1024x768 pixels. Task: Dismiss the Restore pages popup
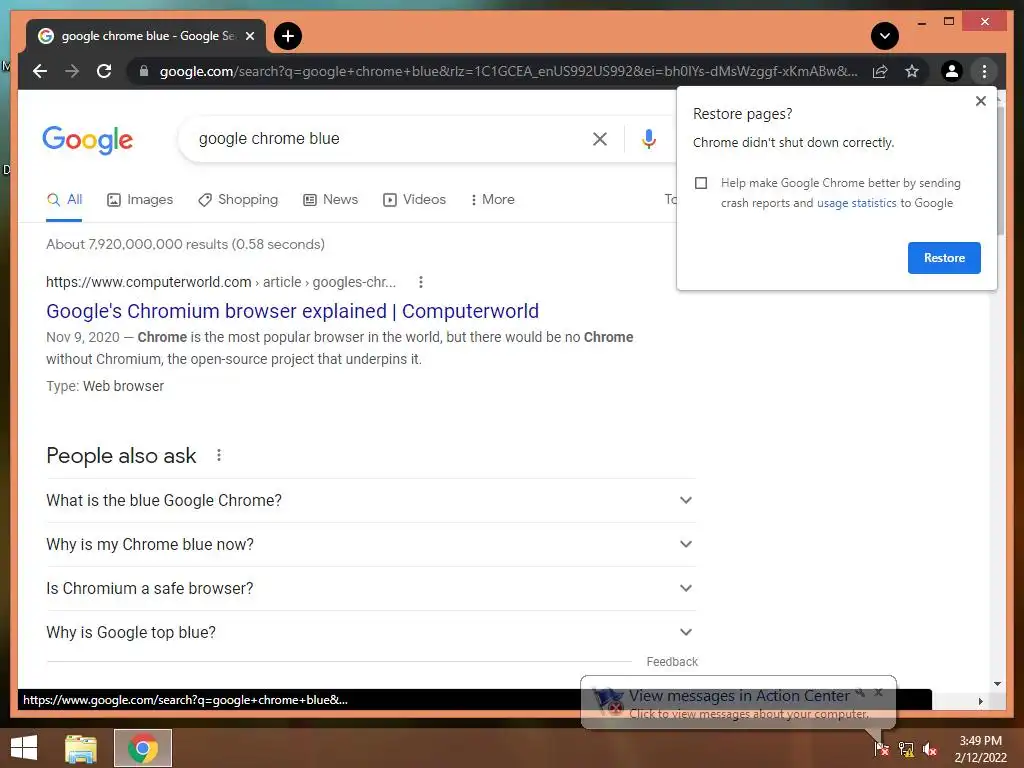tap(980, 101)
